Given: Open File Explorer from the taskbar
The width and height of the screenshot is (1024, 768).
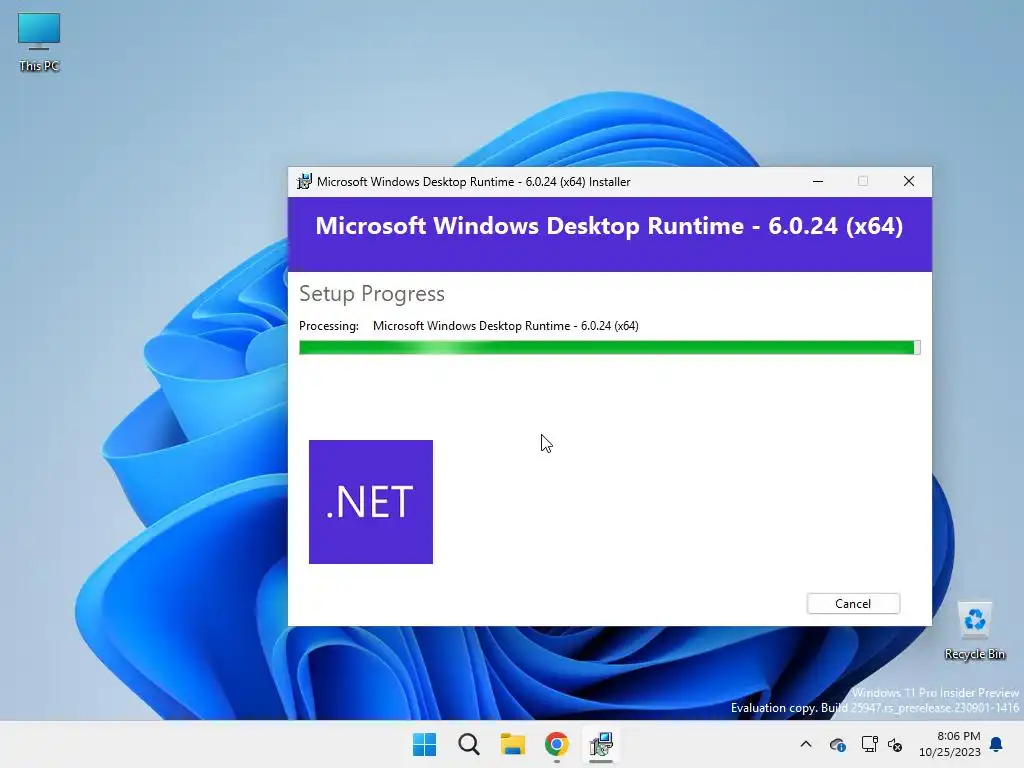Looking at the screenshot, I should [513, 744].
